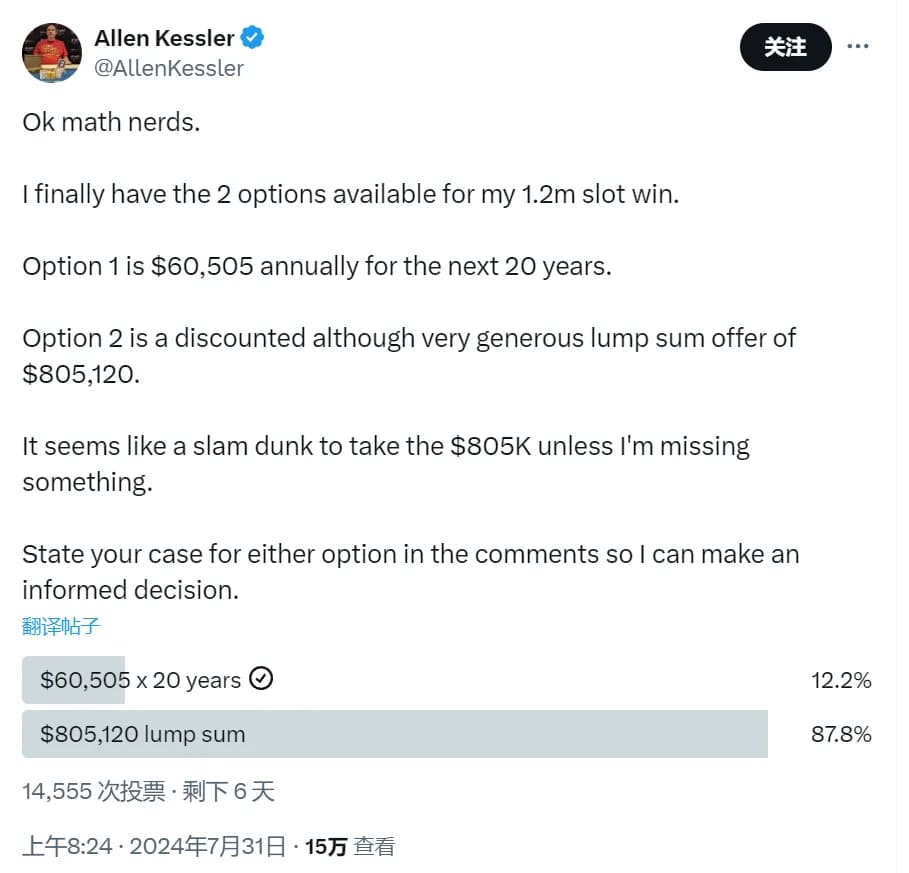Click the "State your case" closing paragraph
This screenshot has height=873, width=909.
click(410, 571)
